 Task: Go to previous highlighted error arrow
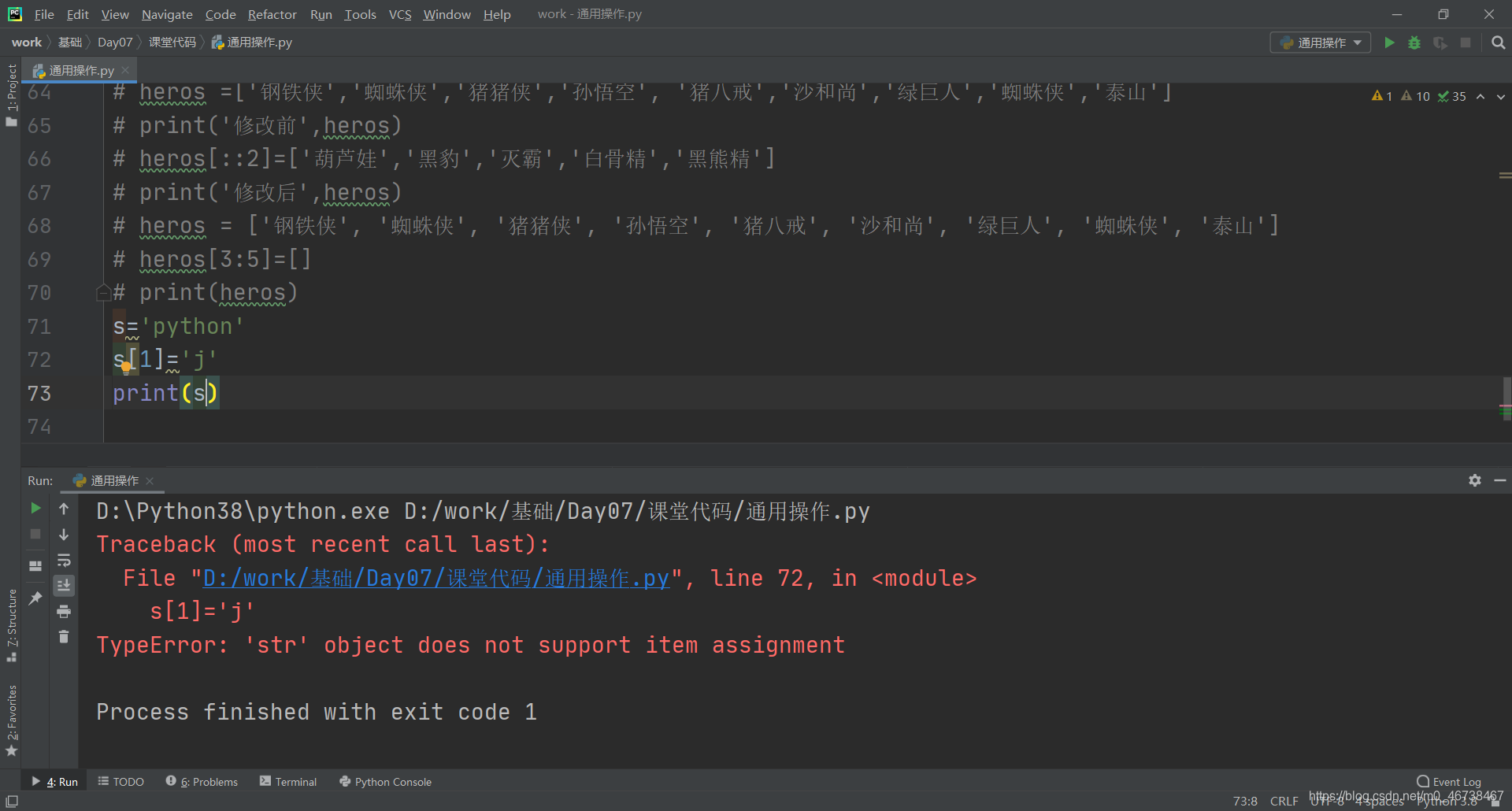tap(1480, 96)
